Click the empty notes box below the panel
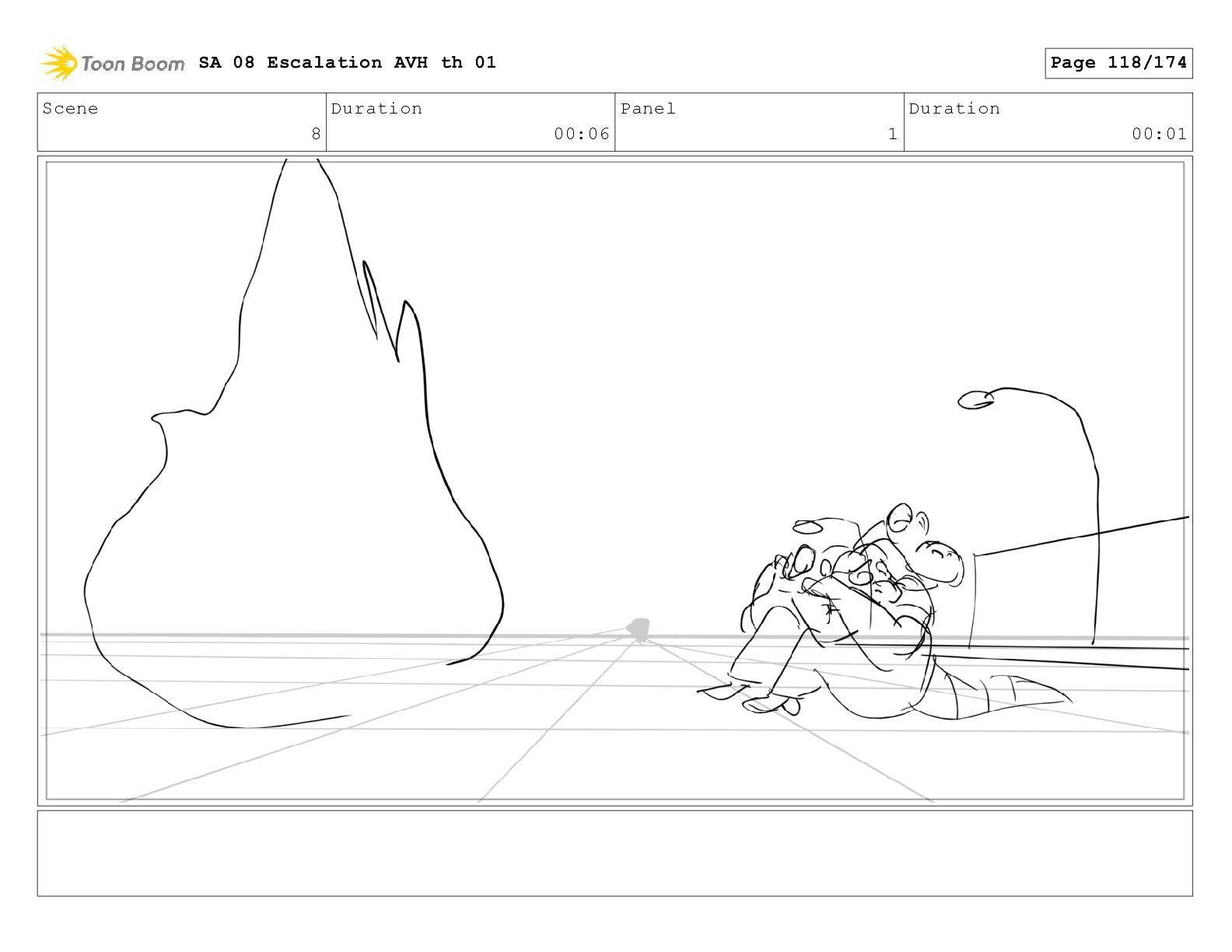The width and height of the screenshot is (1232, 952). (x=614, y=853)
